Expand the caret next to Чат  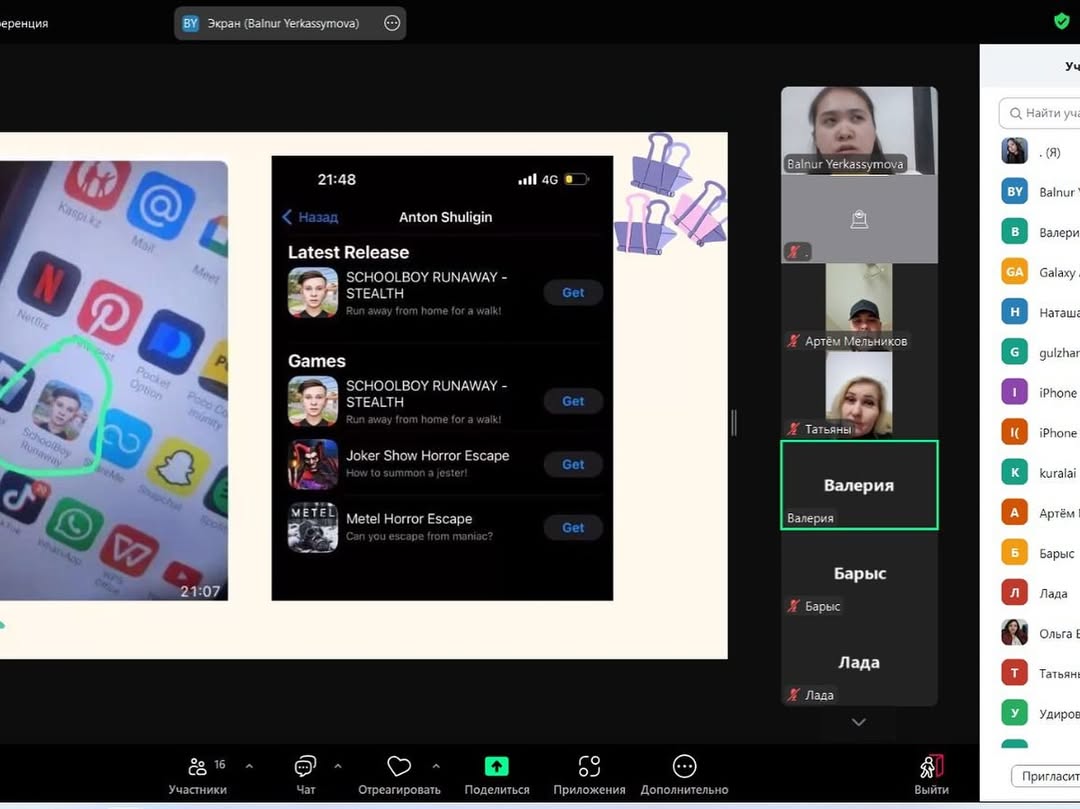click(x=337, y=766)
